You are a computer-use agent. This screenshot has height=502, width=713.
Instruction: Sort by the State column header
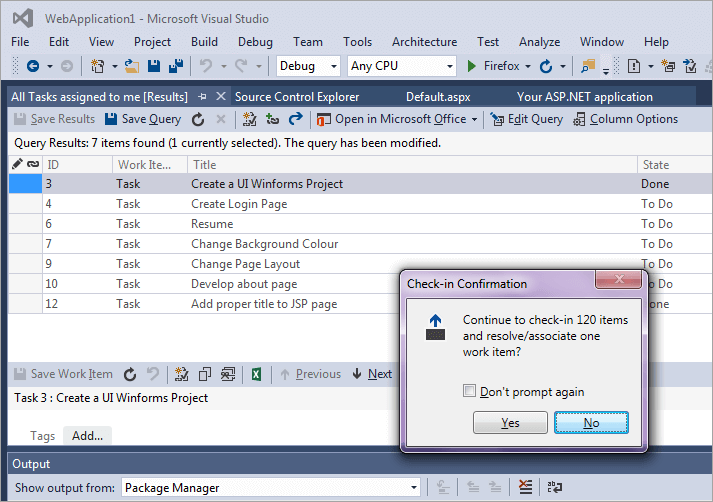pos(675,165)
